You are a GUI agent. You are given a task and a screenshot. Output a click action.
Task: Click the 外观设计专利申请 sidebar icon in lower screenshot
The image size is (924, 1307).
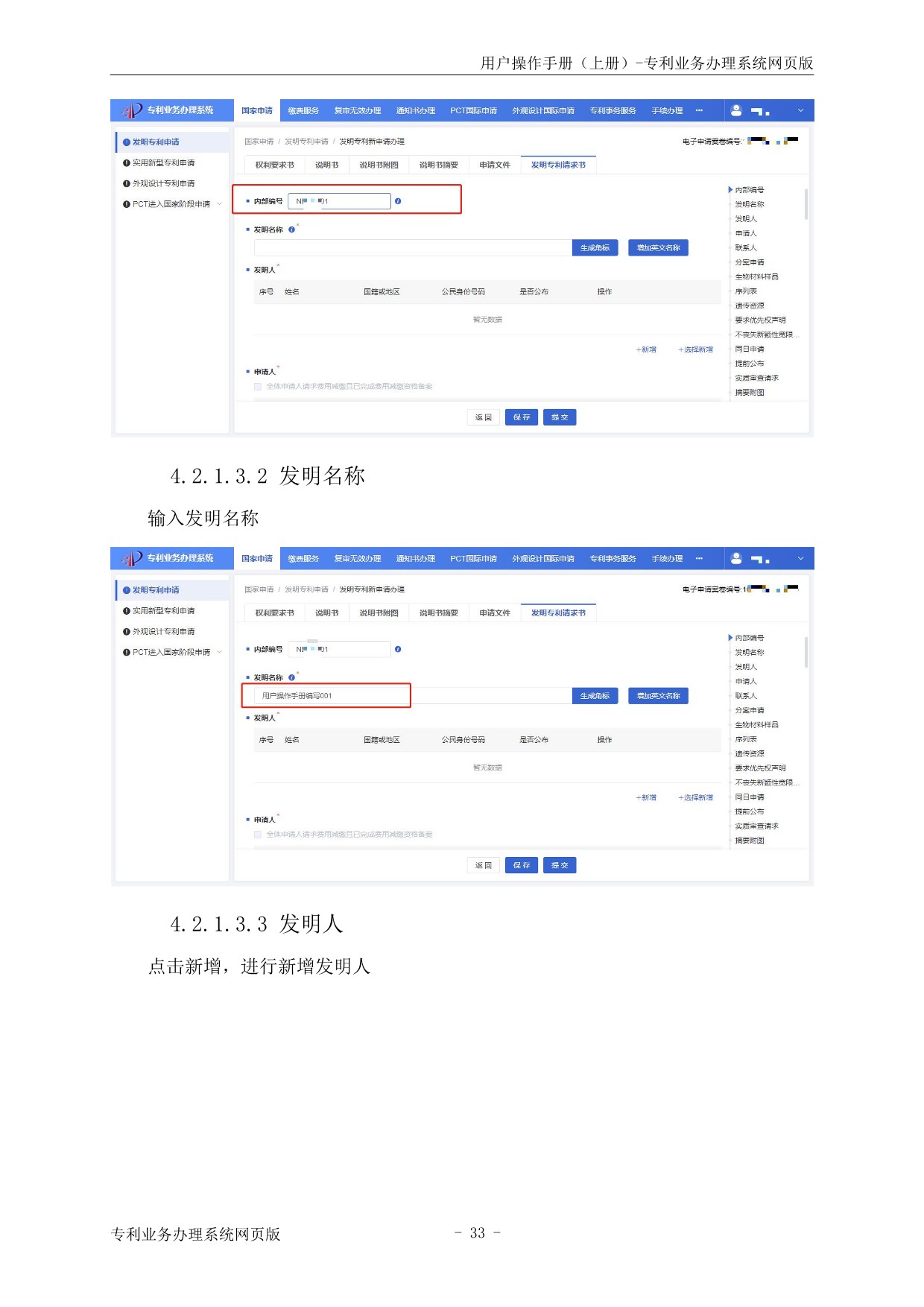click(127, 632)
